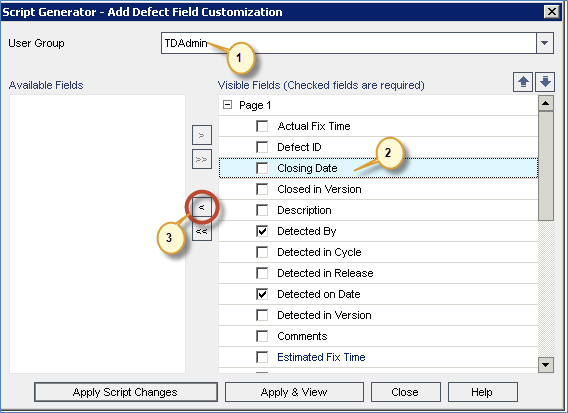Click the scrollbar down arrow in the Visible Fields list
The height and width of the screenshot is (413, 568).
[x=546, y=364]
